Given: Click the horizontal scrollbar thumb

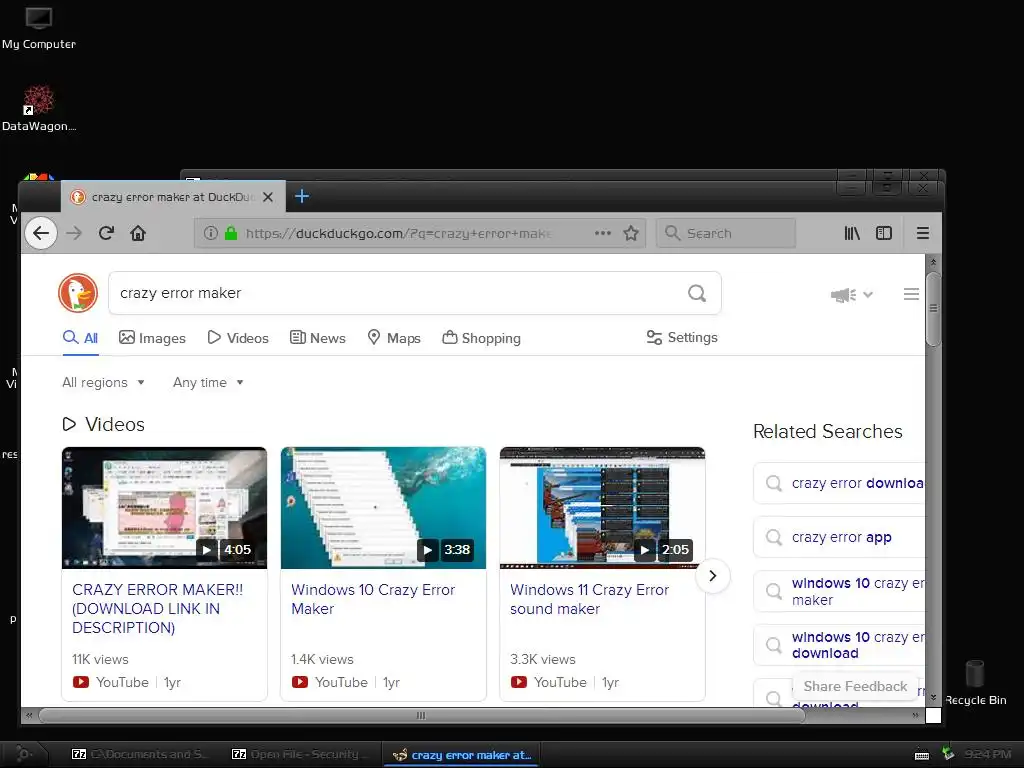Looking at the screenshot, I should point(421,716).
